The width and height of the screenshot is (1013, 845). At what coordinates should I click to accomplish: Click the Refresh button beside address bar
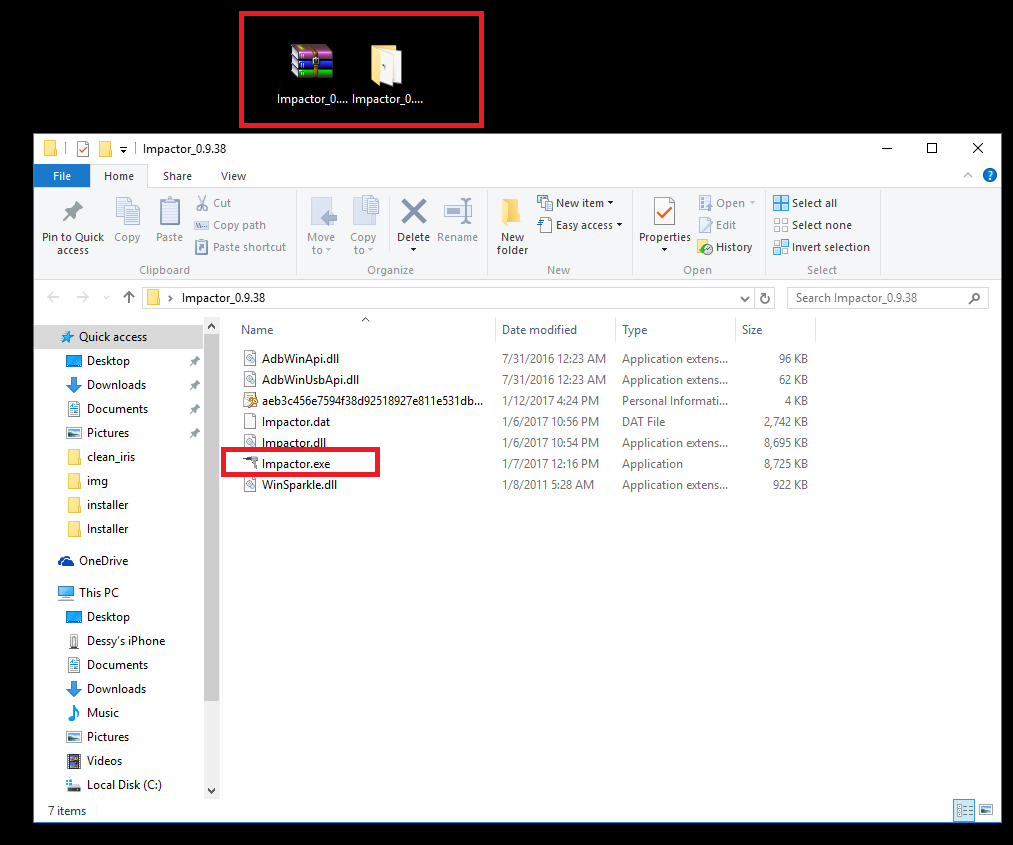pos(765,298)
